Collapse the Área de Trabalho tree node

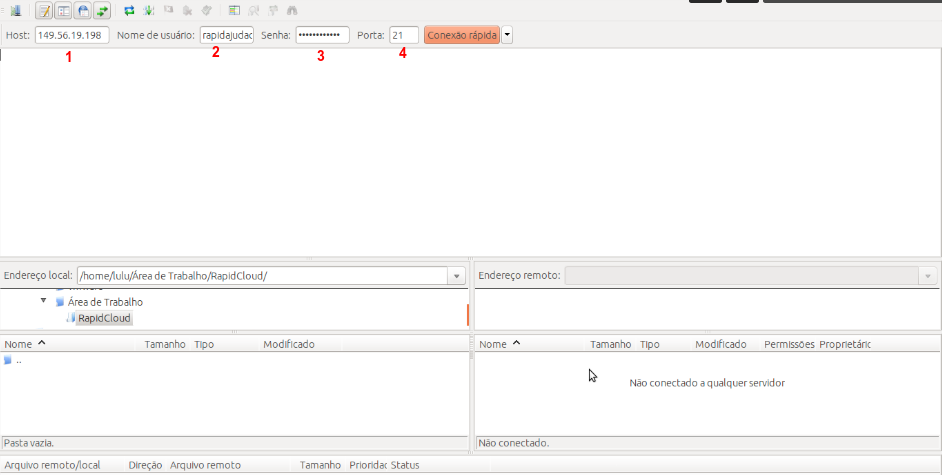pos(44,301)
